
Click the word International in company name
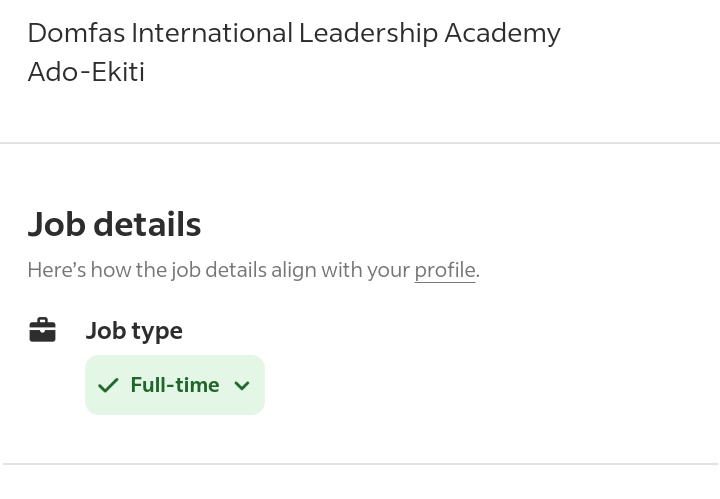pos(212,33)
